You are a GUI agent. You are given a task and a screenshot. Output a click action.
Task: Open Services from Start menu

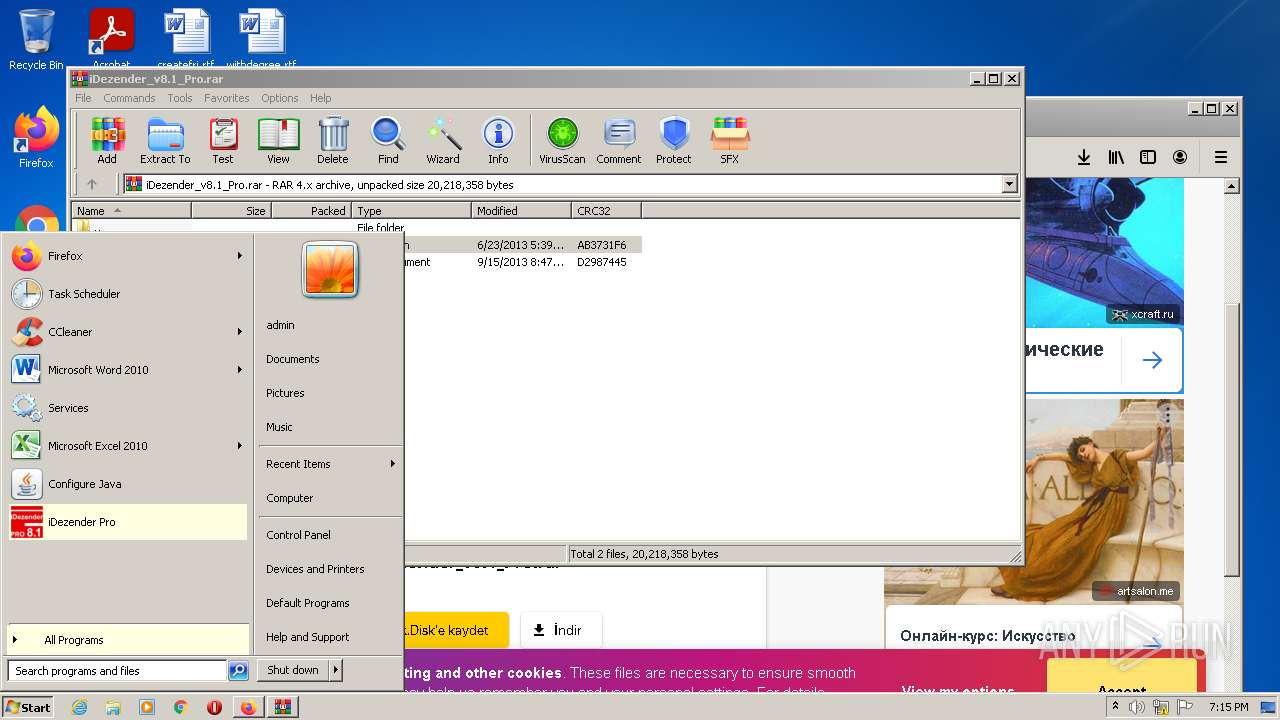[x=128, y=408]
